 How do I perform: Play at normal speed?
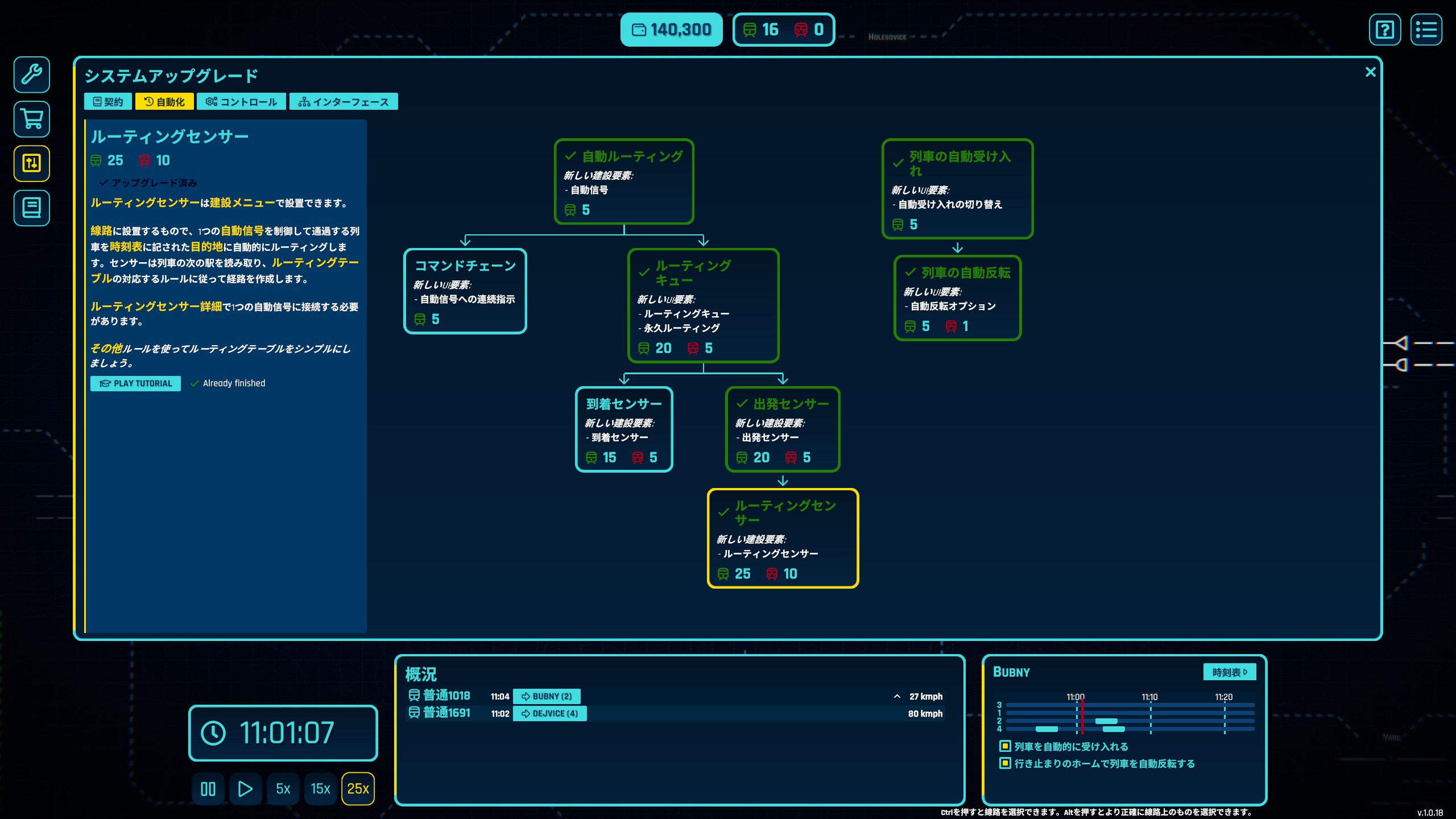tap(245, 789)
